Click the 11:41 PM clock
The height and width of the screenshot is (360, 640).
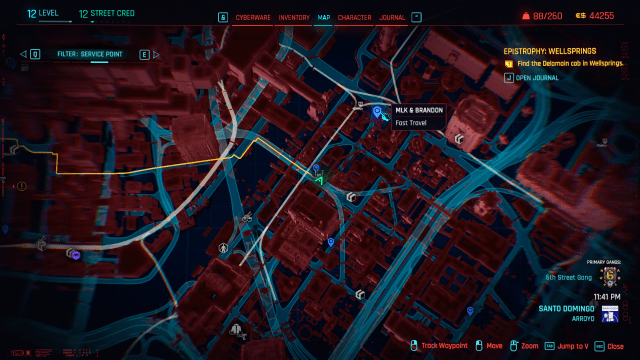point(607,297)
